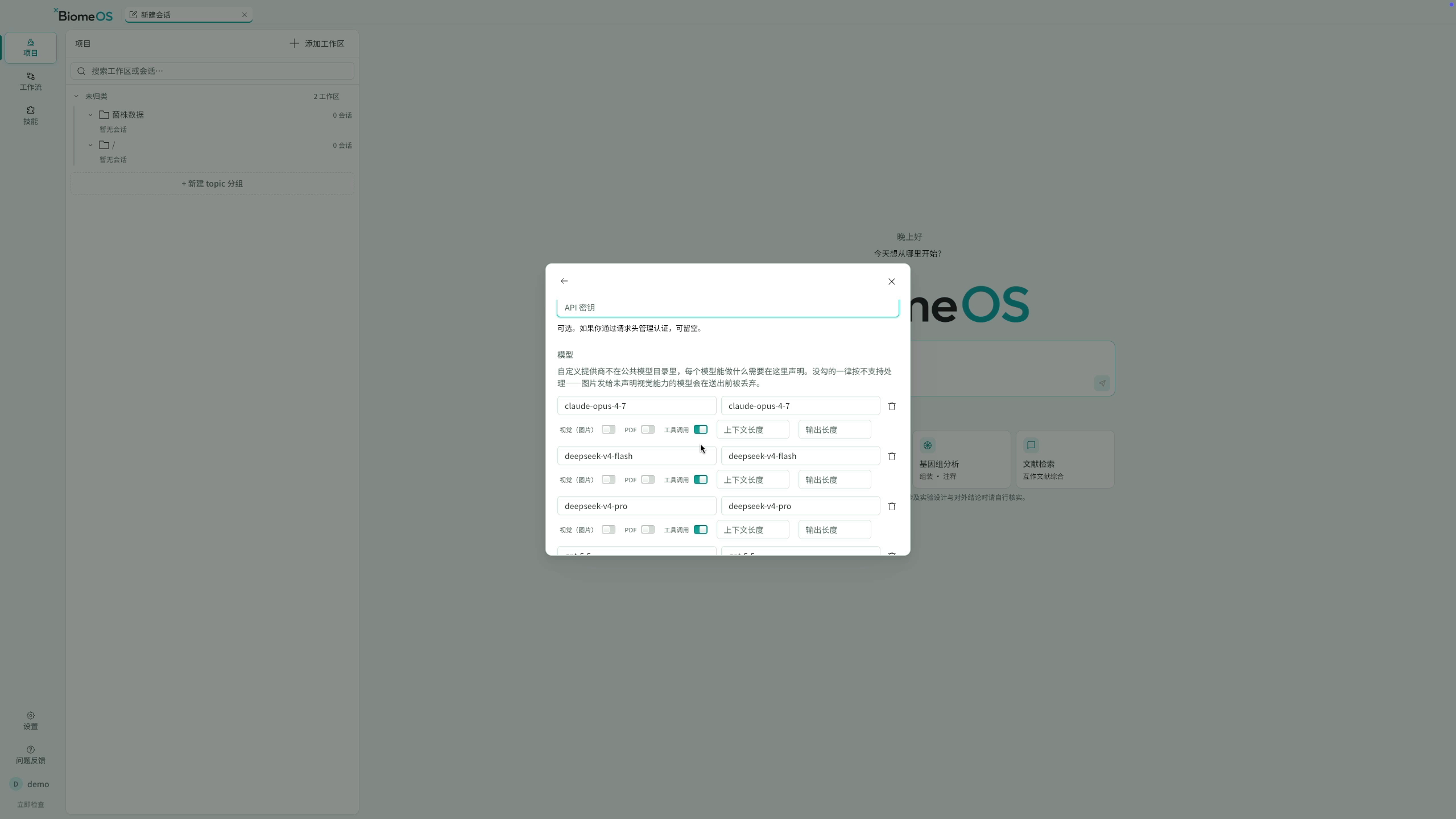Screen dimensions: 1456x819
Task: Open the 项目 sidebar section
Action: pos(31,48)
